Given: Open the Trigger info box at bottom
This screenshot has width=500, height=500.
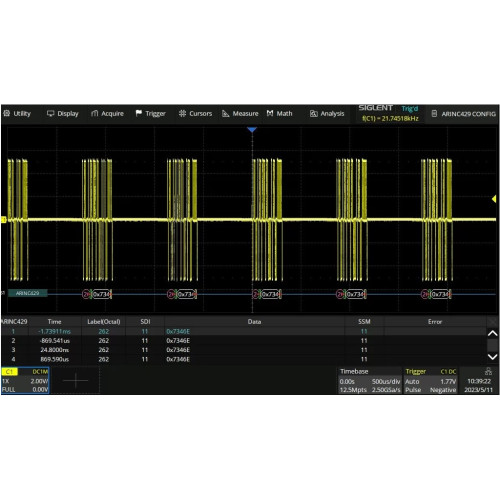Looking at the screenshot, I should pos(431,380).
